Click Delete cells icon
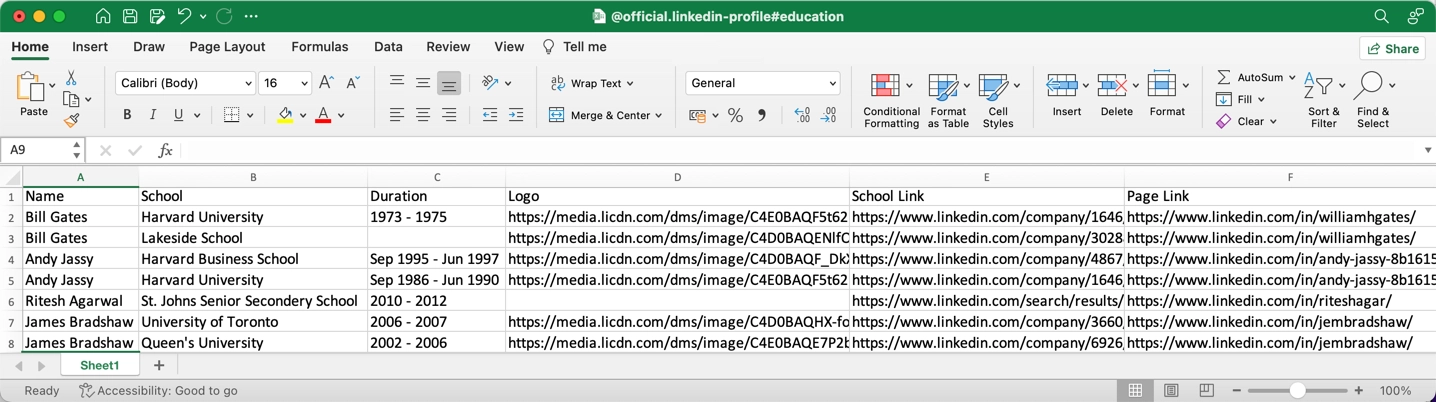This screenshot has height=402, width=1436. tap(1112, 86)
